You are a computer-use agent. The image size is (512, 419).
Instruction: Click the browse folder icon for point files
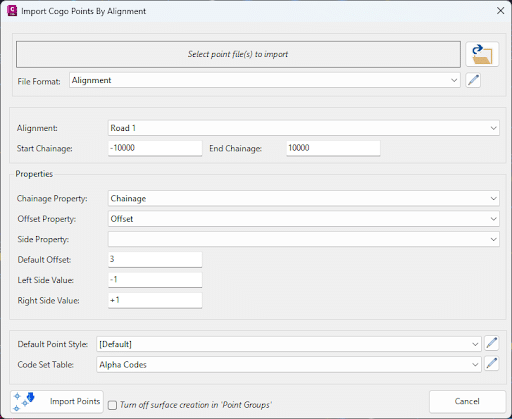pyautogui.click(x=482, y=54)
